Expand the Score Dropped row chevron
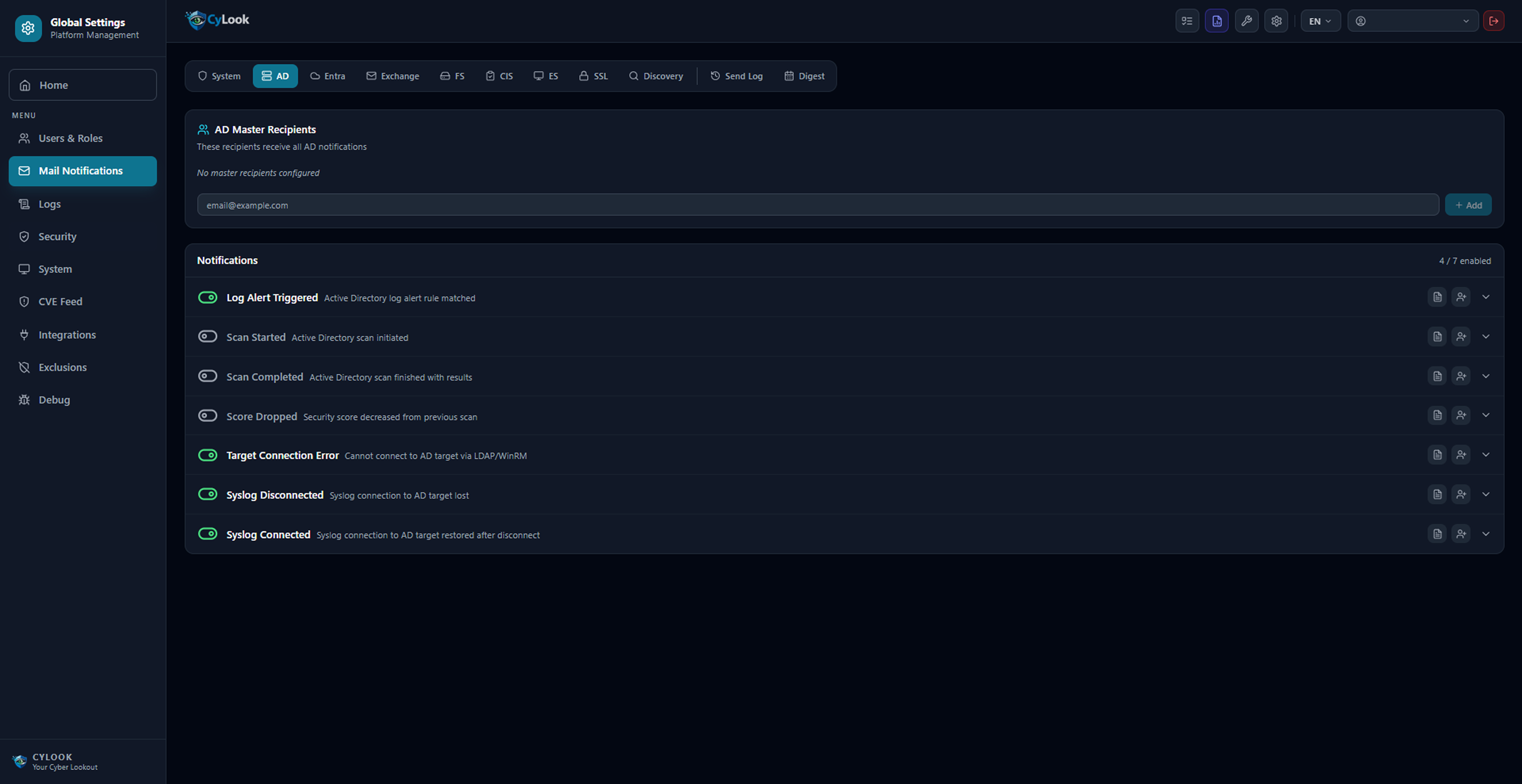This screenshot has height=784, width=1522. click(x=1486, y=415)
